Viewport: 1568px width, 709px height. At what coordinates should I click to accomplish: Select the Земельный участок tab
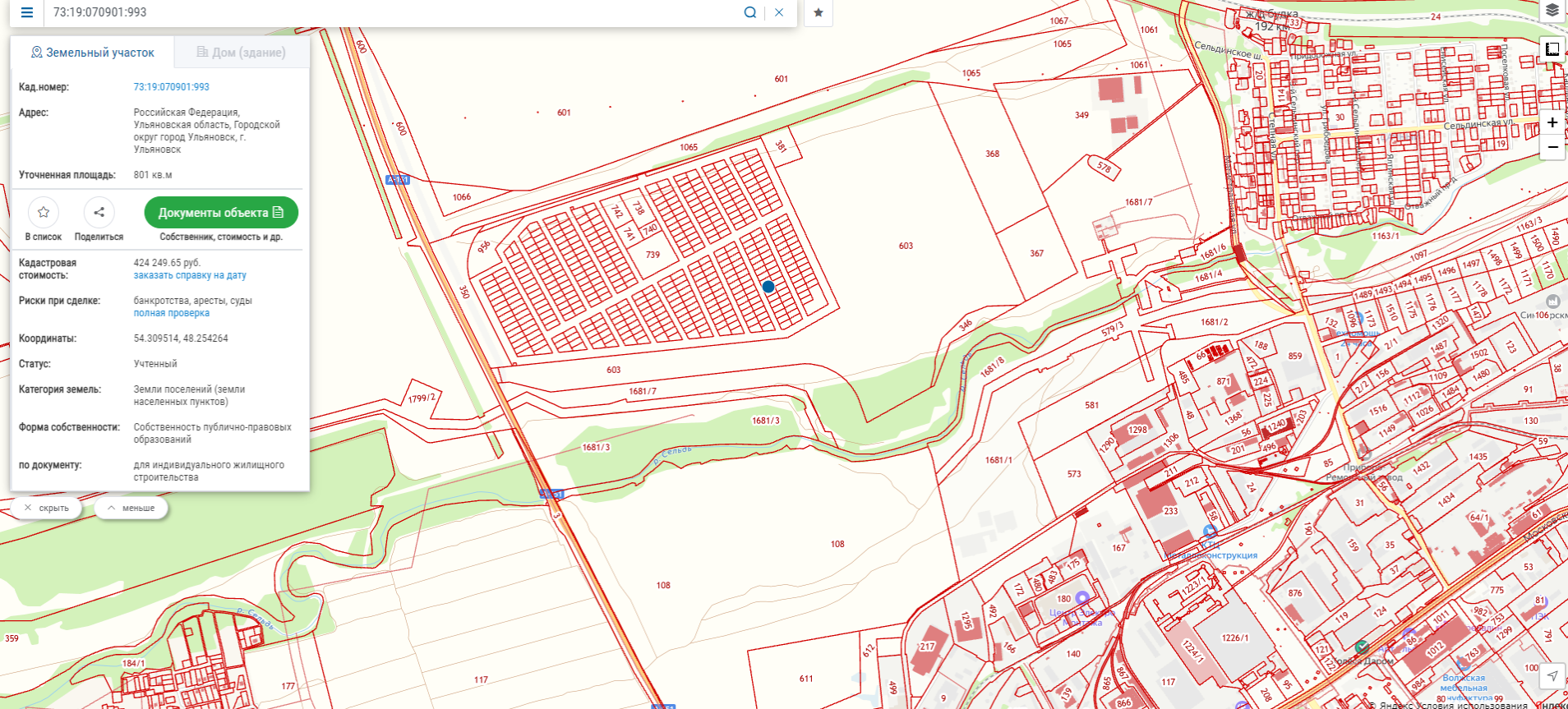click(92, 53)
